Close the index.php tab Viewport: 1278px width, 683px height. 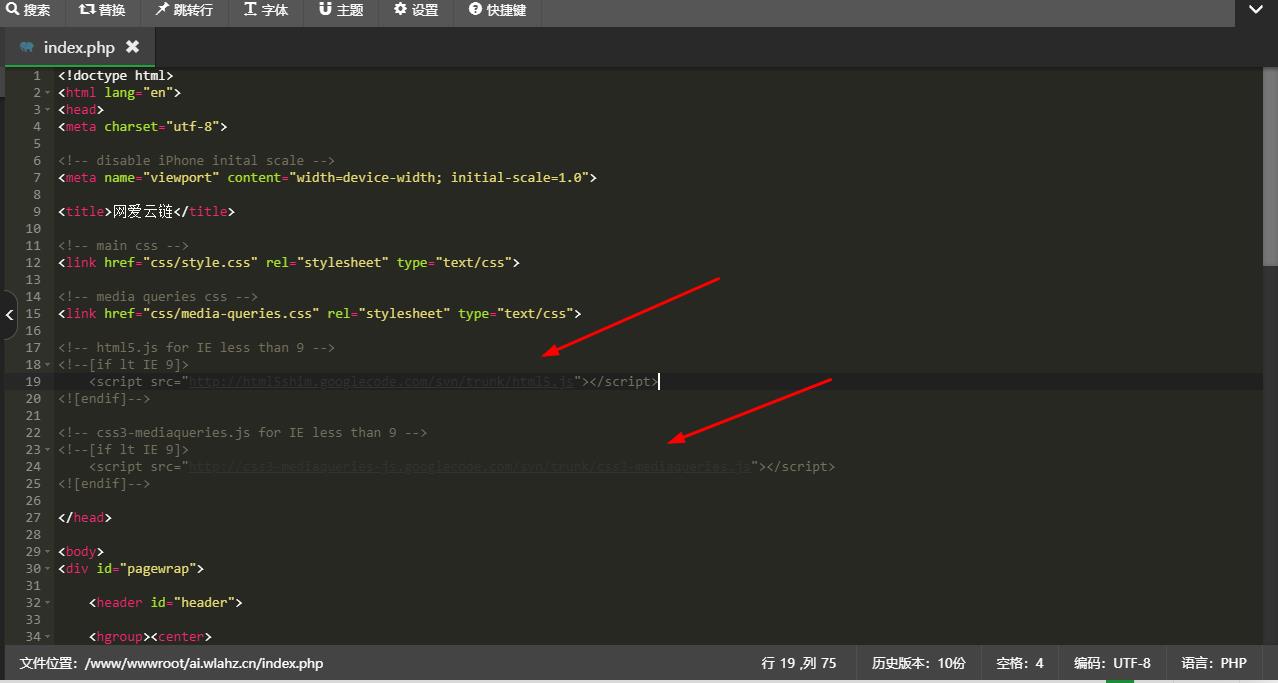coord(132,47)
